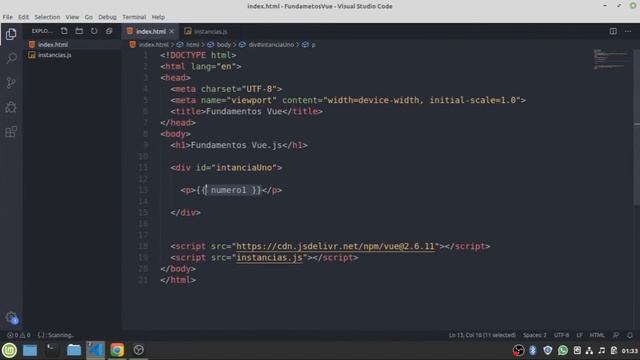Open the Terminal menu

click(x=134, y=17)
